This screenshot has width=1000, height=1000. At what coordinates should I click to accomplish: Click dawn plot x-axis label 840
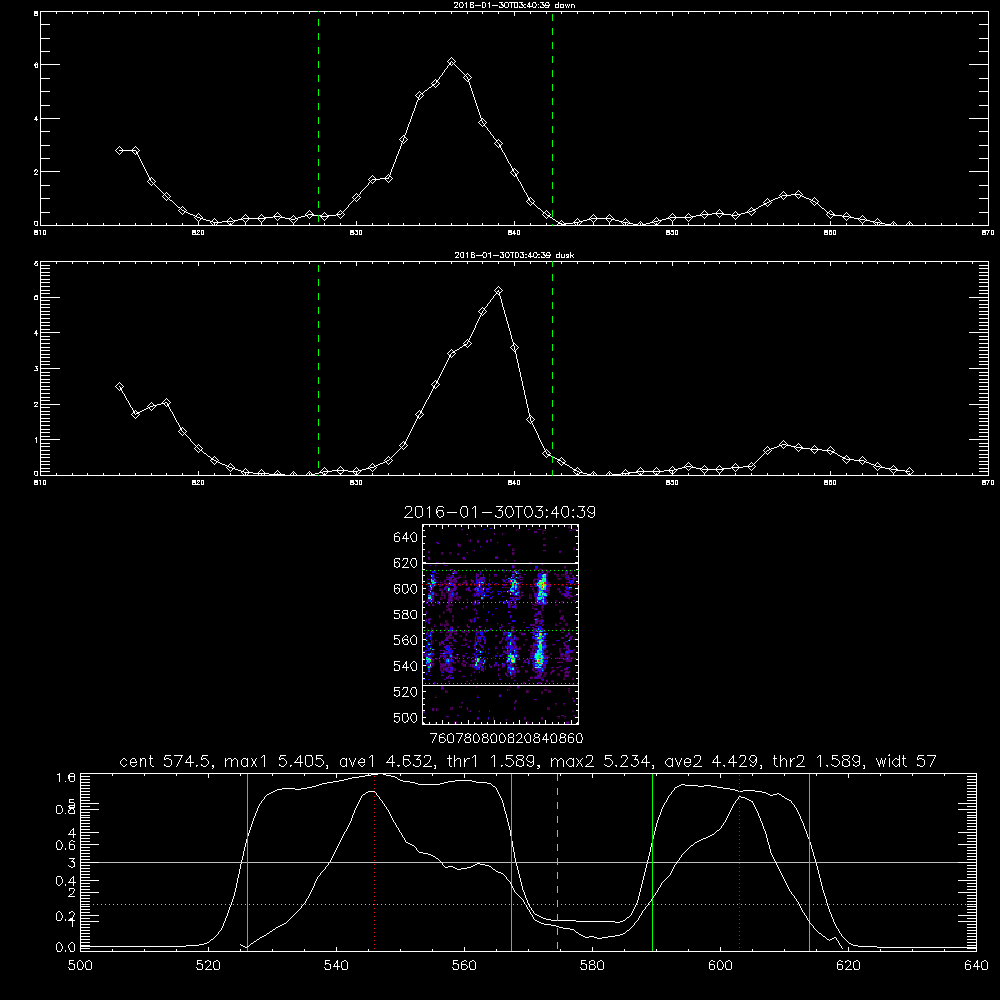[514, 233]
